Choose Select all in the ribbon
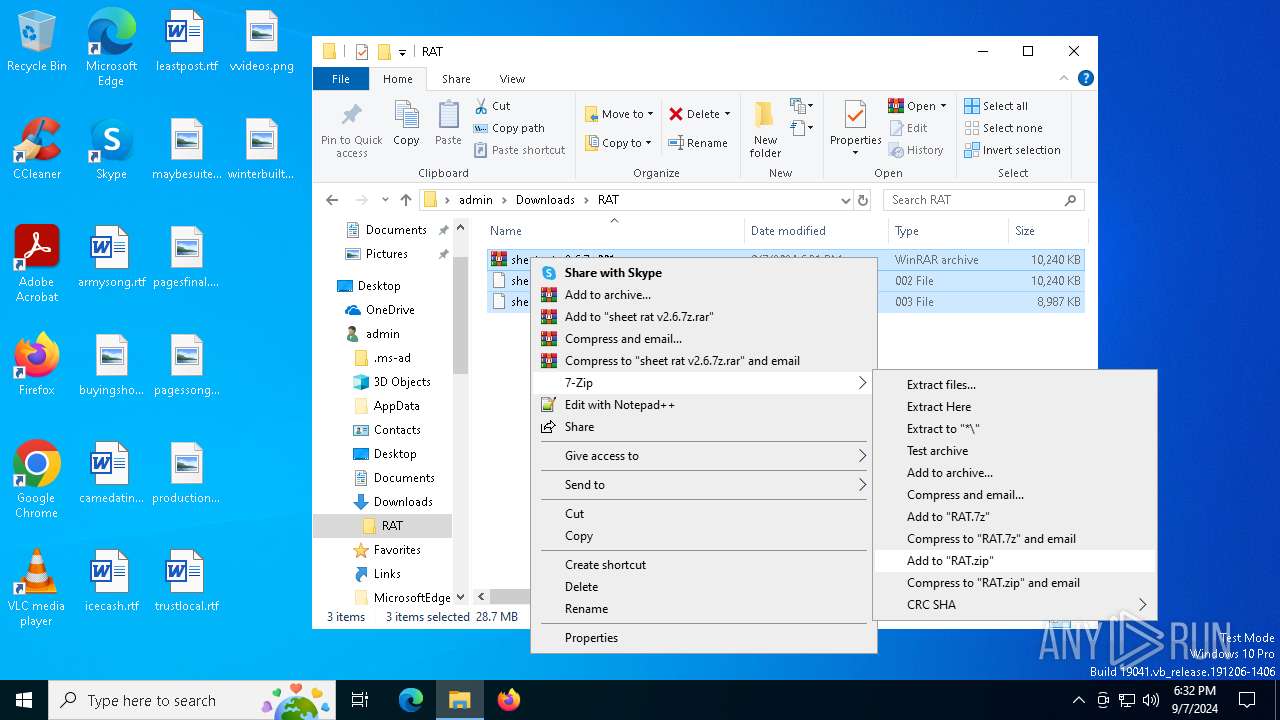 pyautogui.click(x=996, y=106)
